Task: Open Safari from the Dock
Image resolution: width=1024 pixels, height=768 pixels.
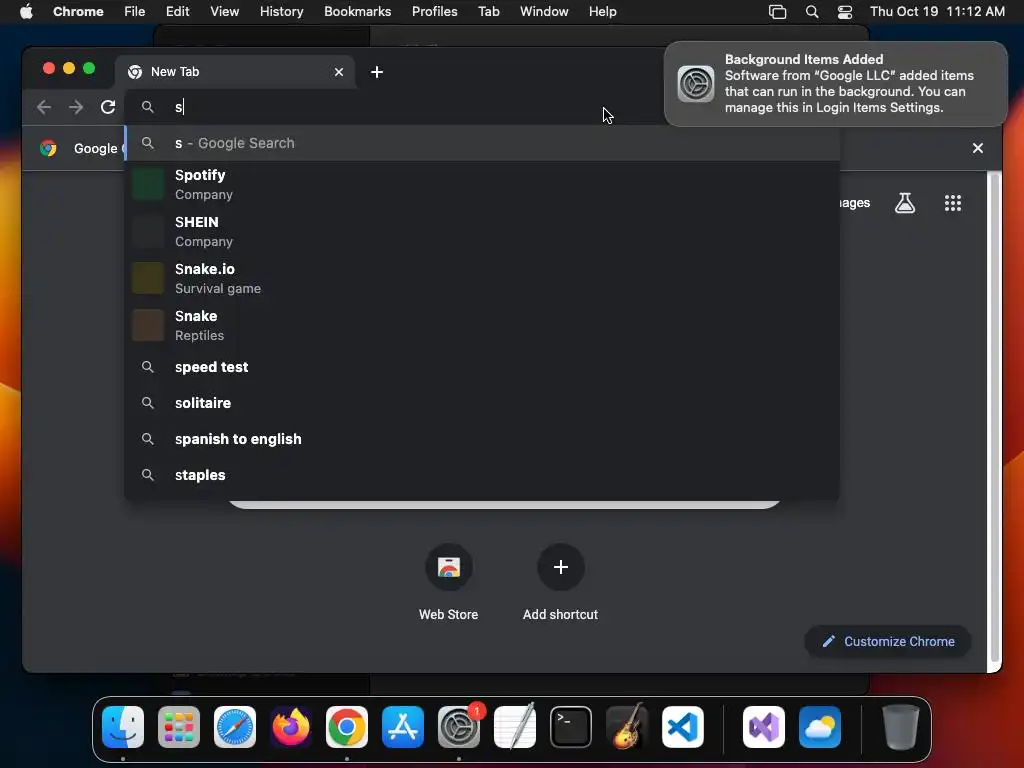Action: coord(235,727)
